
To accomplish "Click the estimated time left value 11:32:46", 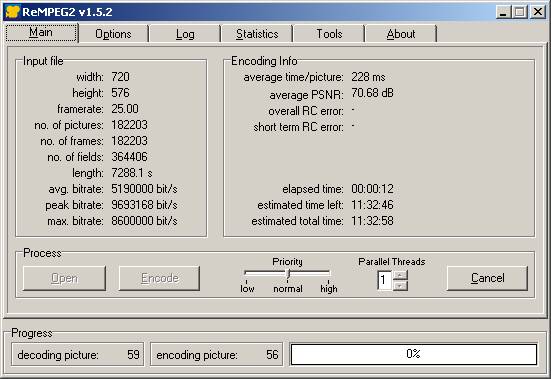I will tap(372, 205).
